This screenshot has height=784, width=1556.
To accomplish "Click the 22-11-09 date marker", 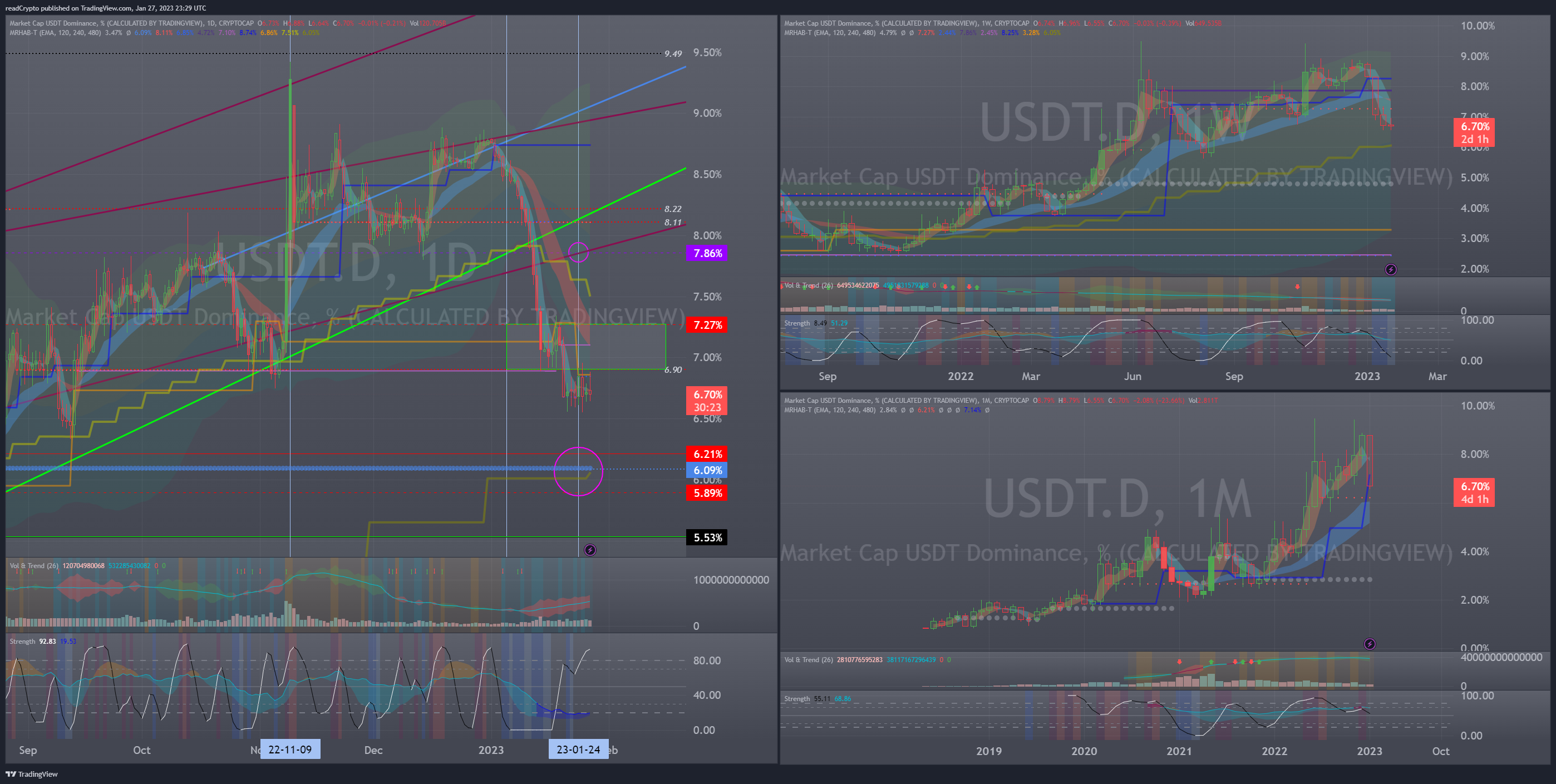I will [x=290, y=749].
